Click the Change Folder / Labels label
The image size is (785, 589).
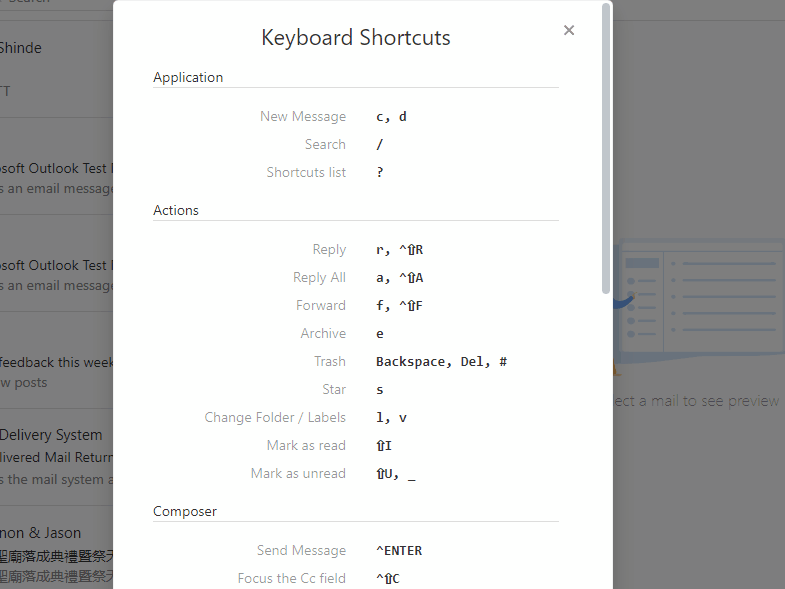pyautogui.click(x=275, y=417)
